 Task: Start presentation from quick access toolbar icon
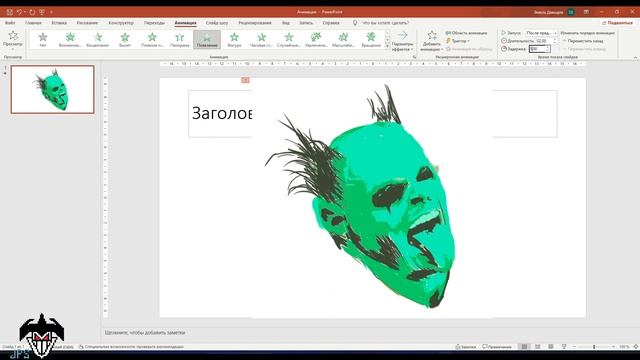pyautogui.click(x=42, y=12)
